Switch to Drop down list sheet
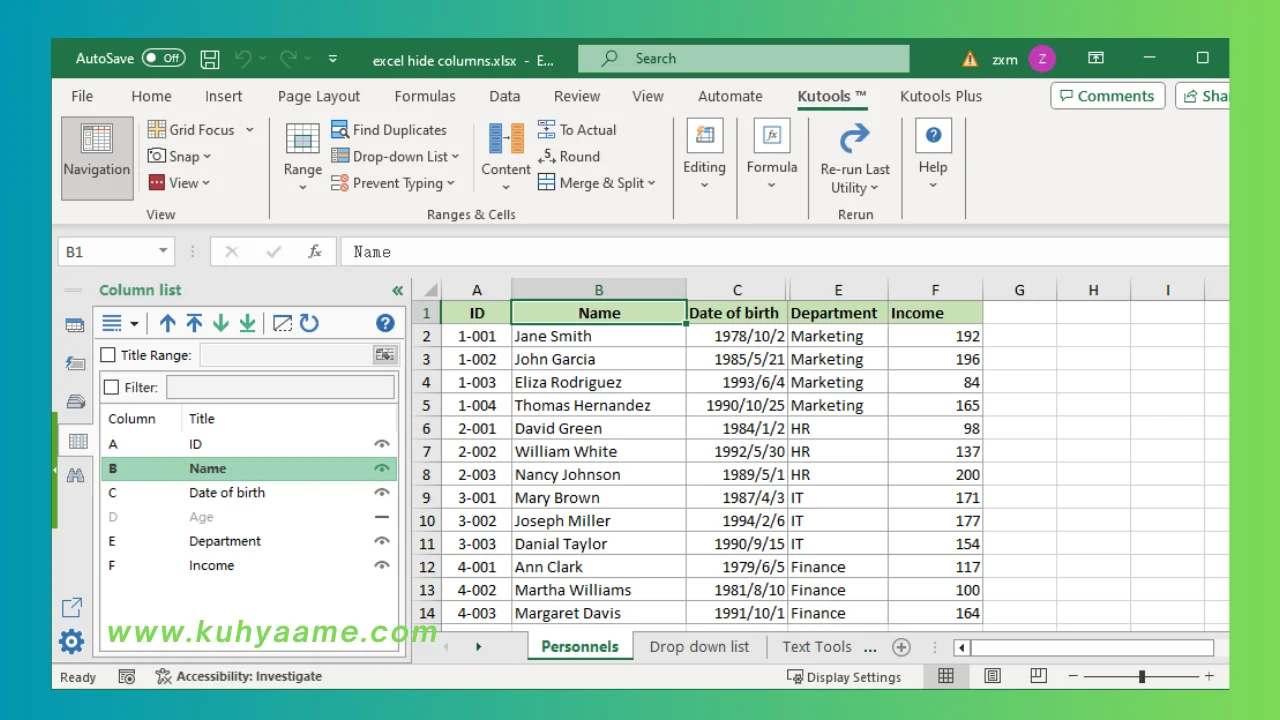 tap(699, 646)
